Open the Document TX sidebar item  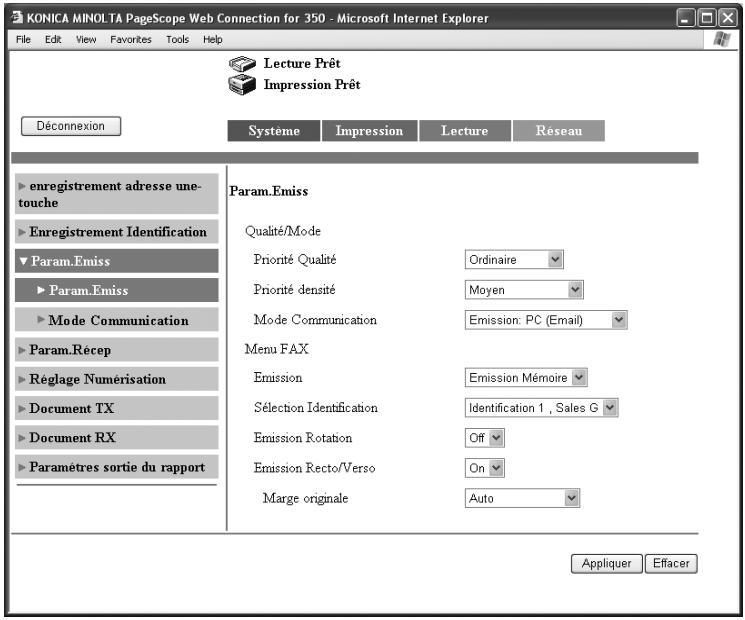[116, 408]
